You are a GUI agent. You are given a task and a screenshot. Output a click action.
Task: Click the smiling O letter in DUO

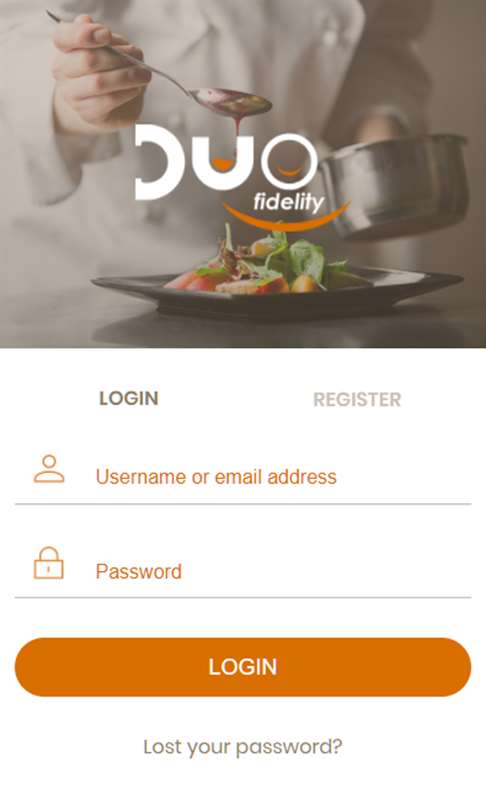pos(289,162)
